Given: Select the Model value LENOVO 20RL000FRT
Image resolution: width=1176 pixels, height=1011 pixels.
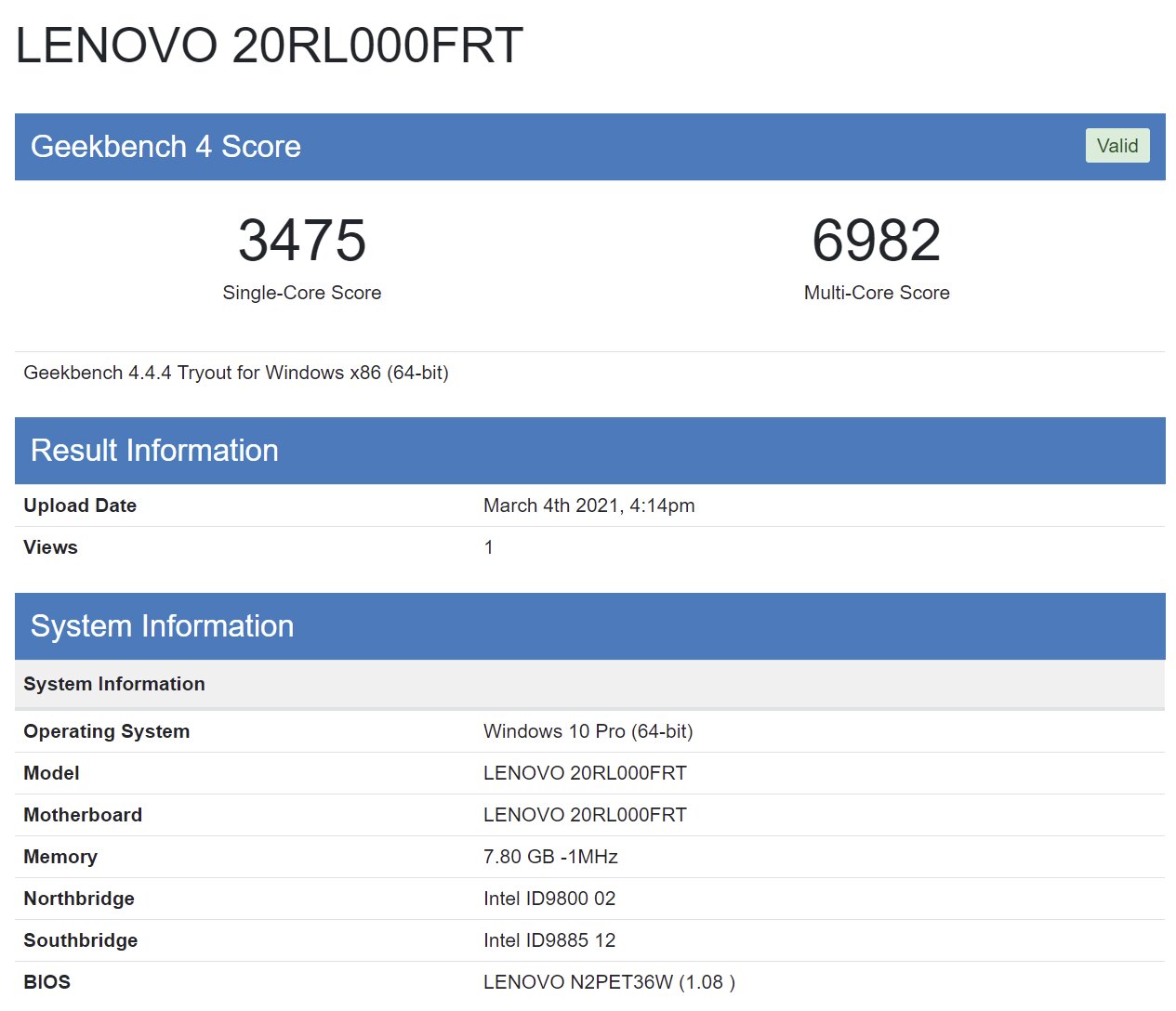Looking at the screenshot, I should click(x=586, y=773).
